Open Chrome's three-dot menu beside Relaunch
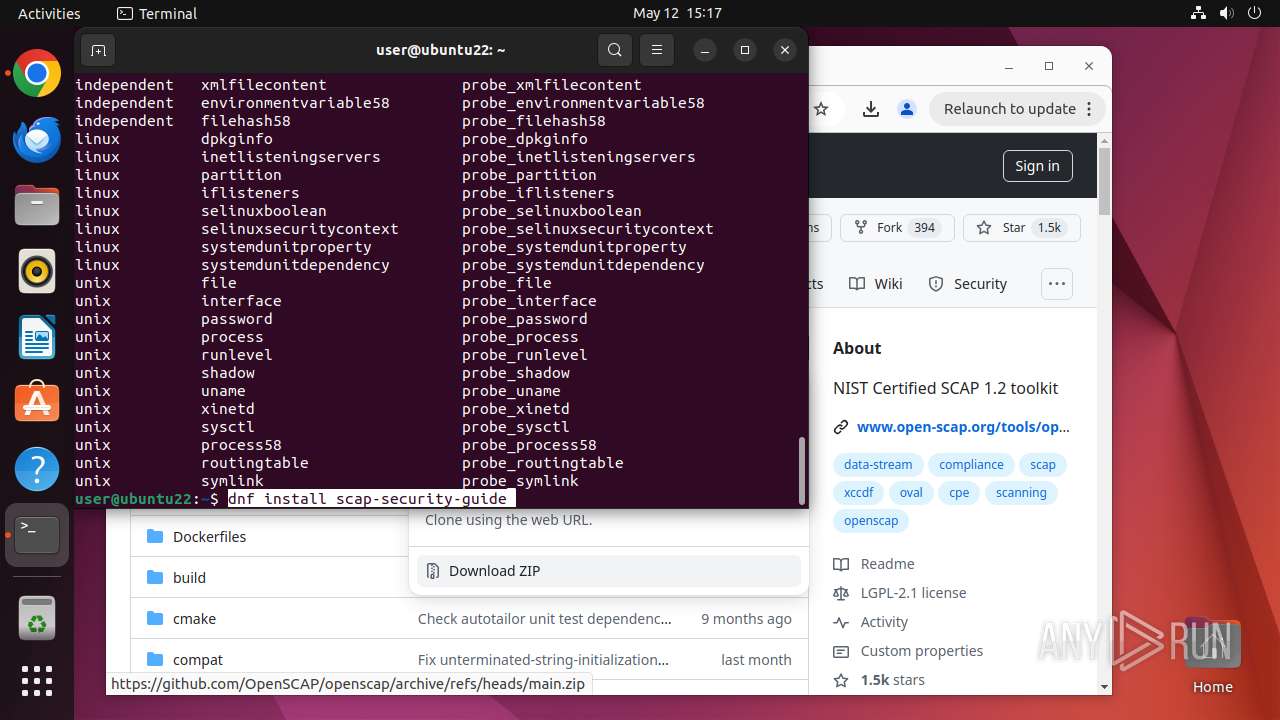 pyautogui.click(x=1090, y=109)
